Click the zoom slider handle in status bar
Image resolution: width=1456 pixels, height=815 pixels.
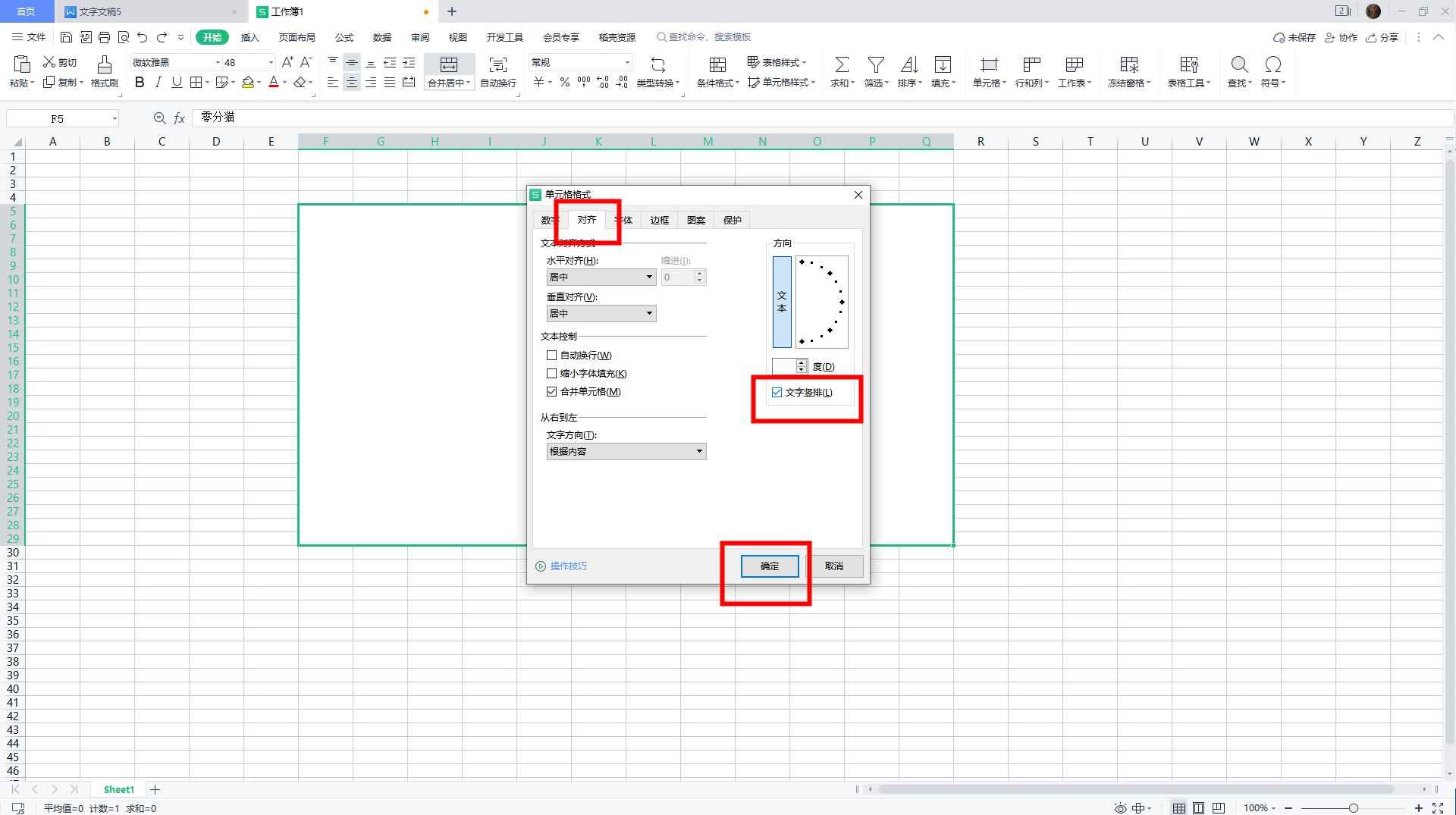(1353, 808)
